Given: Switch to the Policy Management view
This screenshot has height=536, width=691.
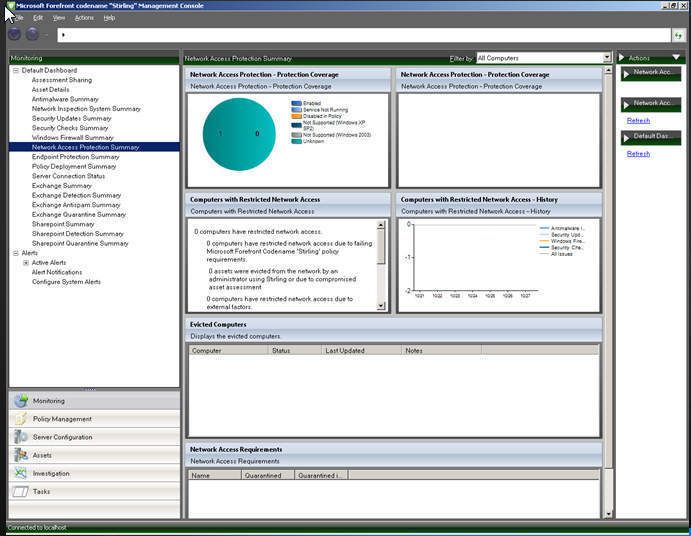Looking at the screenshot, I should pos(94,419).
